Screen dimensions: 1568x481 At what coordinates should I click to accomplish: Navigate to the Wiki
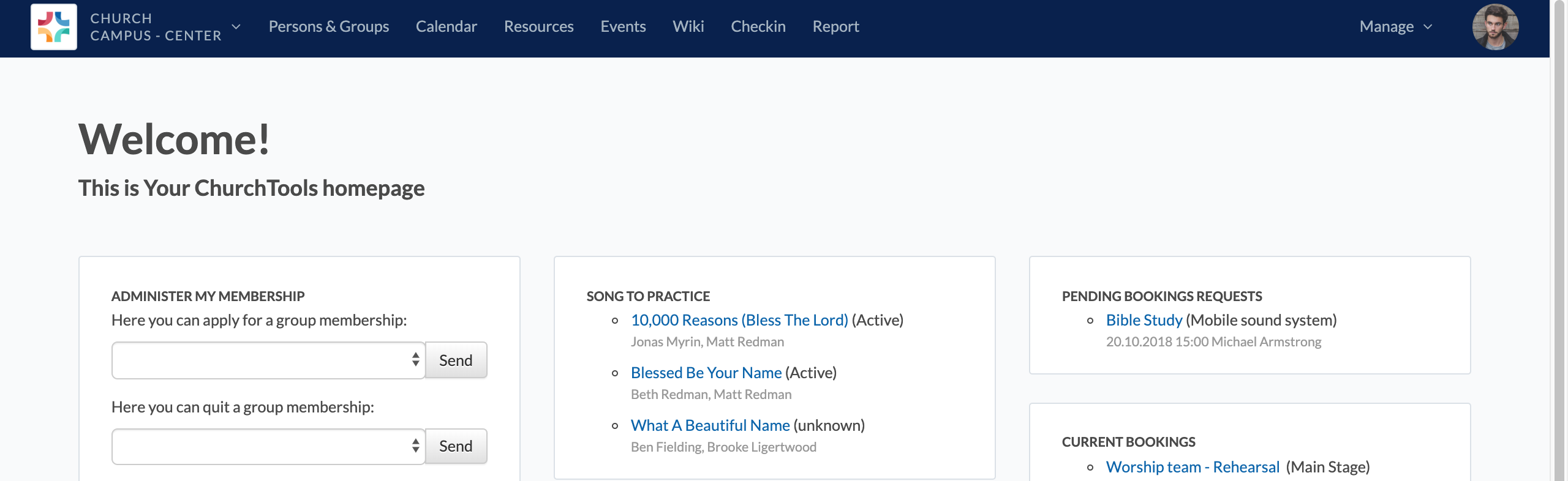(688, 26)
